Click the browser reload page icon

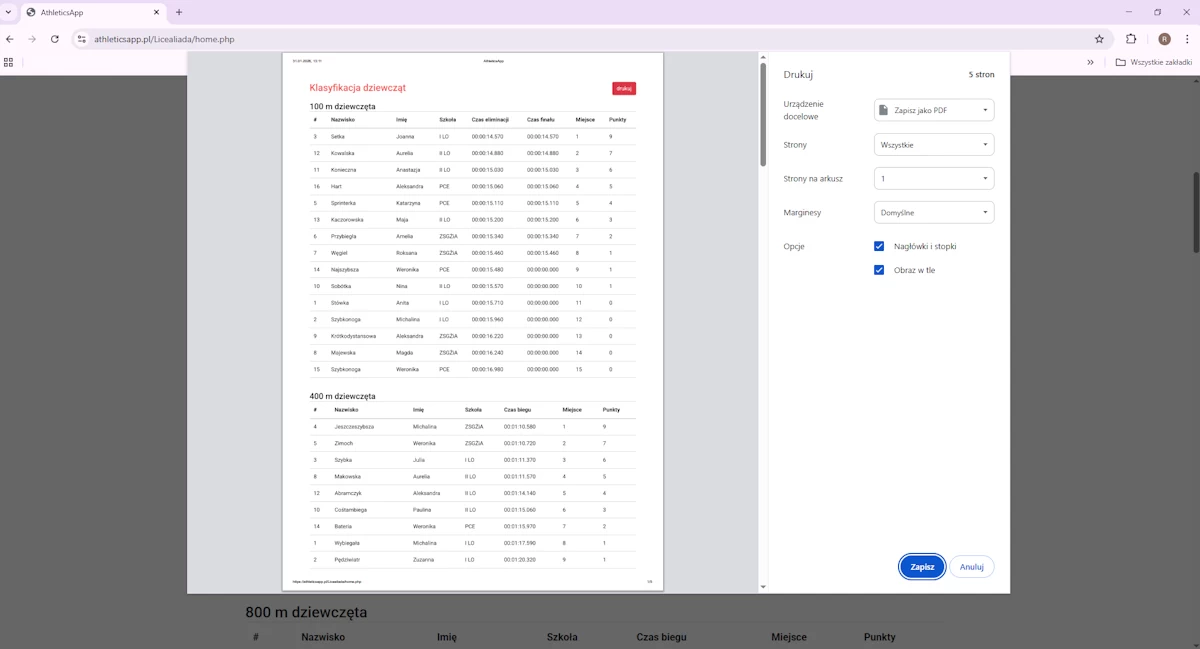pyautogui.click(x=54, y=39)
